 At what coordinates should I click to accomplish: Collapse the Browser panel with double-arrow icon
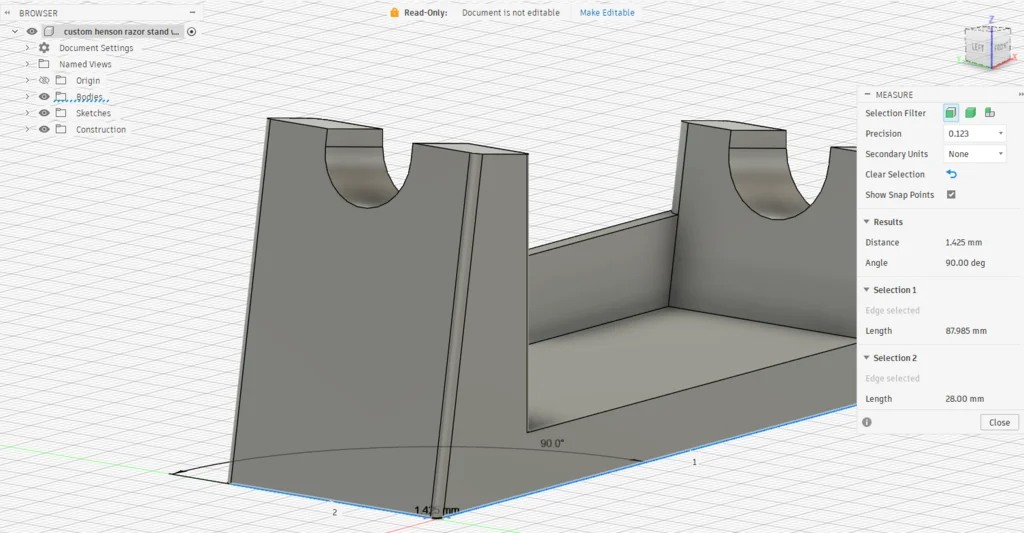tap(9, 13)
